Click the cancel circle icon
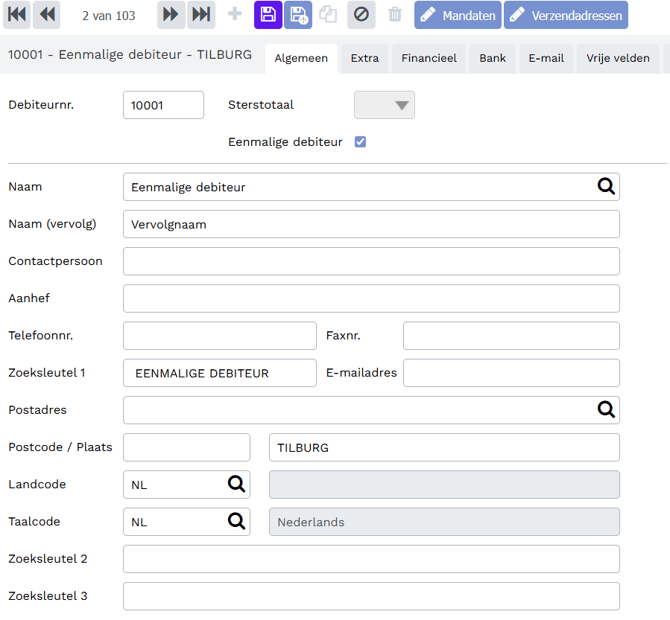This screenshot has width=670, height=620. [361, 15]
